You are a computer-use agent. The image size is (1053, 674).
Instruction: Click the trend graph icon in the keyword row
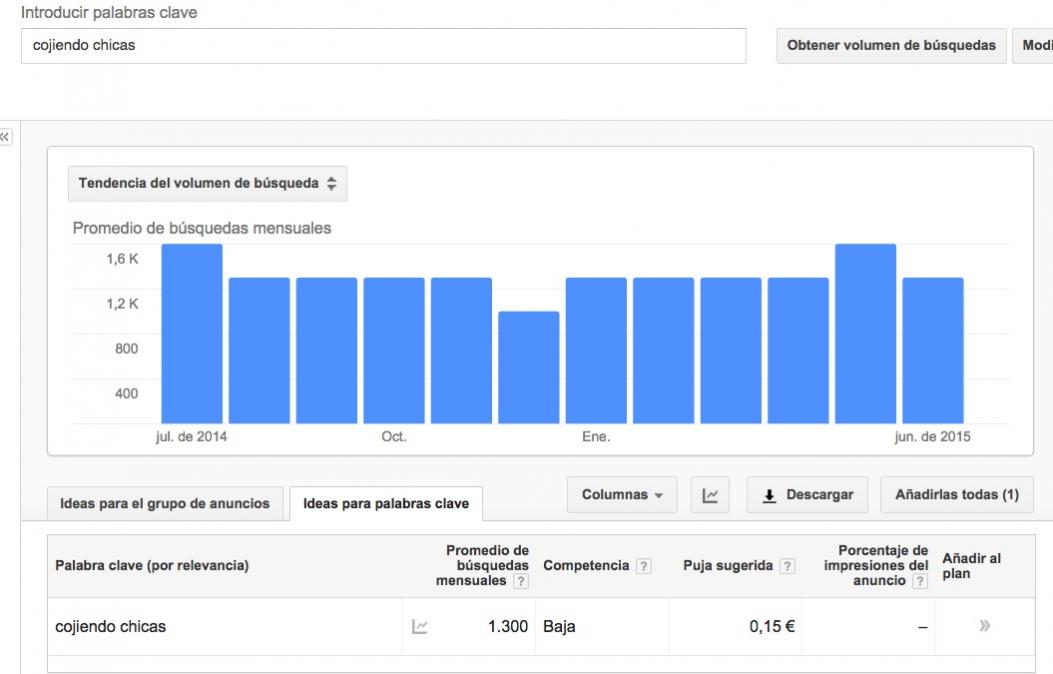420,627
